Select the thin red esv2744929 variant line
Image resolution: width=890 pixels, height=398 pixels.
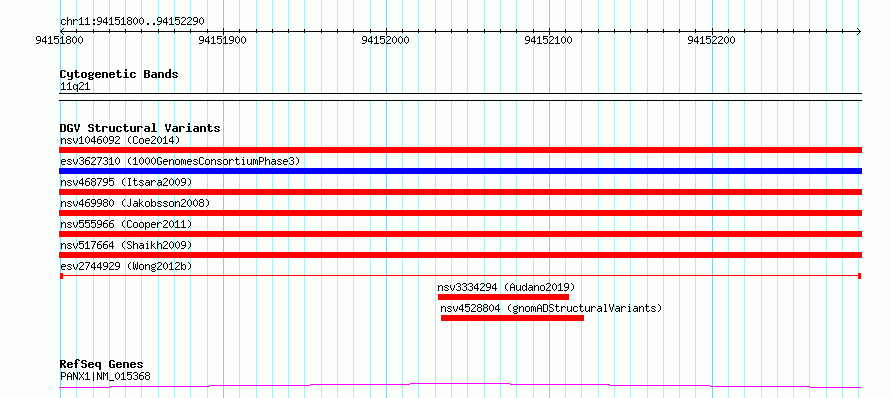coord(460,275)
